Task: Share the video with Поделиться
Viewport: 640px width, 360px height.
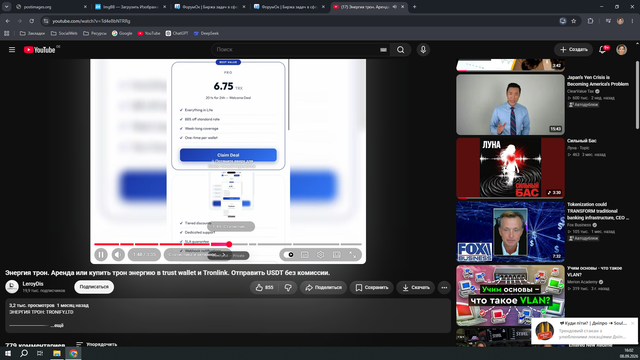Action: (x=324, y=287)
